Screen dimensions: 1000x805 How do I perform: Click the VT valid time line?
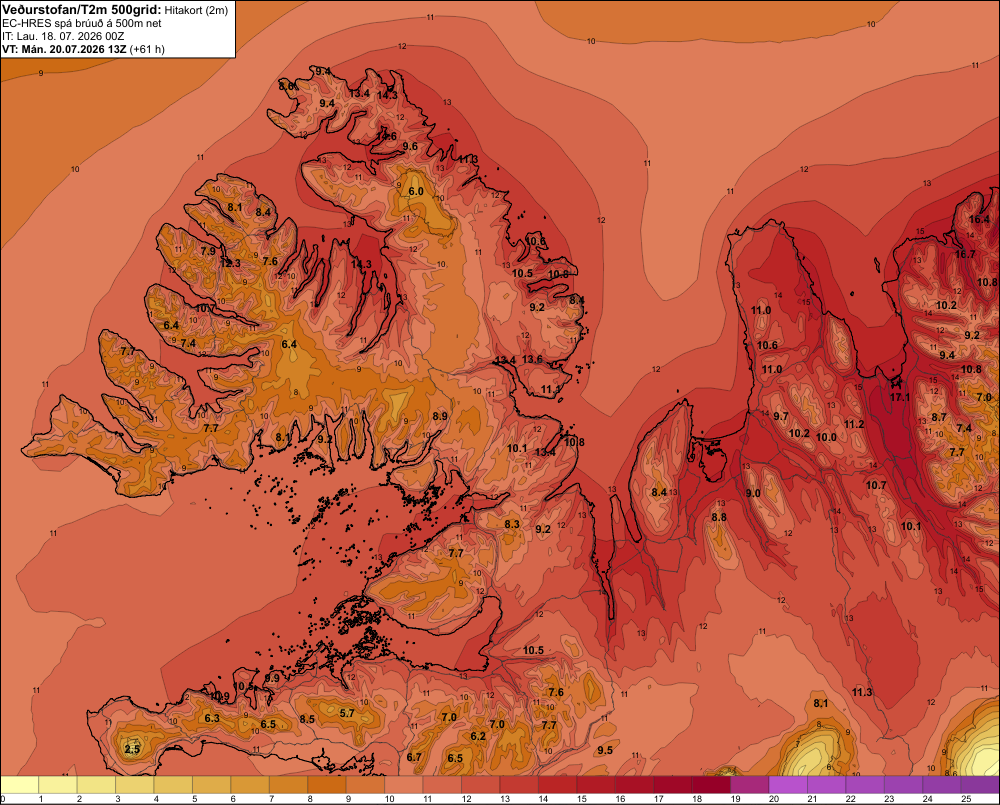pyautogui.click(x=83, y=49)
